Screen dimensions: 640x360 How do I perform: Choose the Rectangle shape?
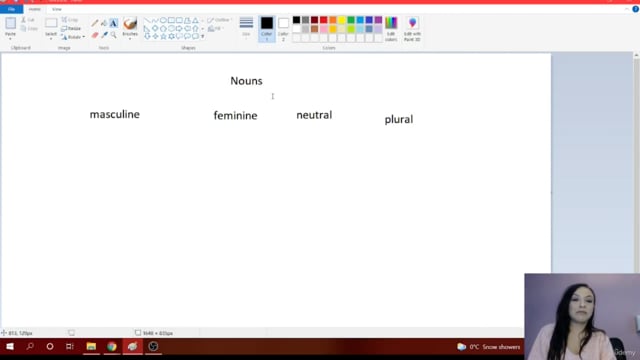(171, 20)
